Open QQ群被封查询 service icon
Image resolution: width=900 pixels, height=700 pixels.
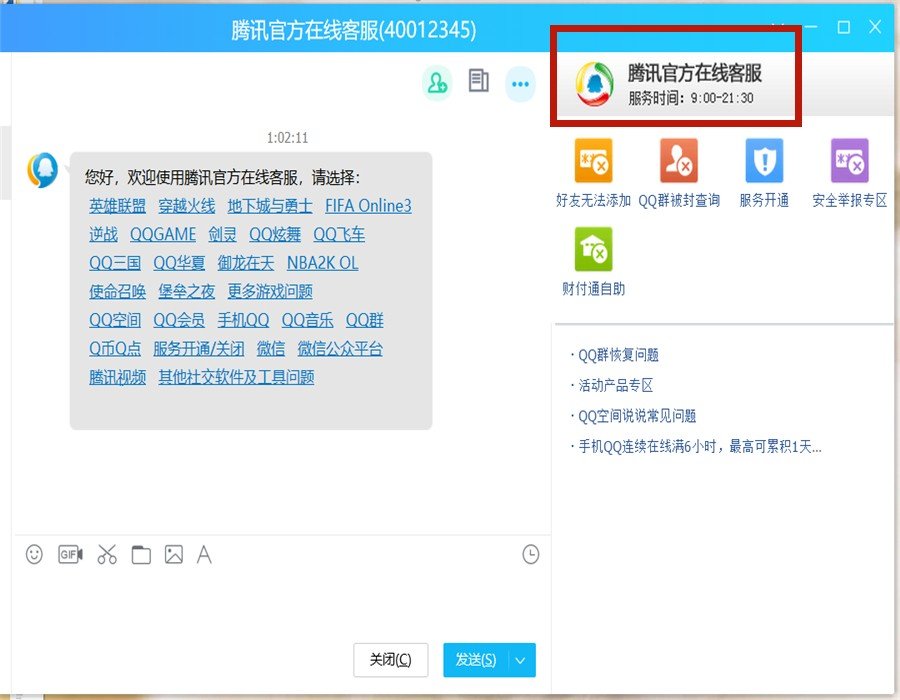678,161
